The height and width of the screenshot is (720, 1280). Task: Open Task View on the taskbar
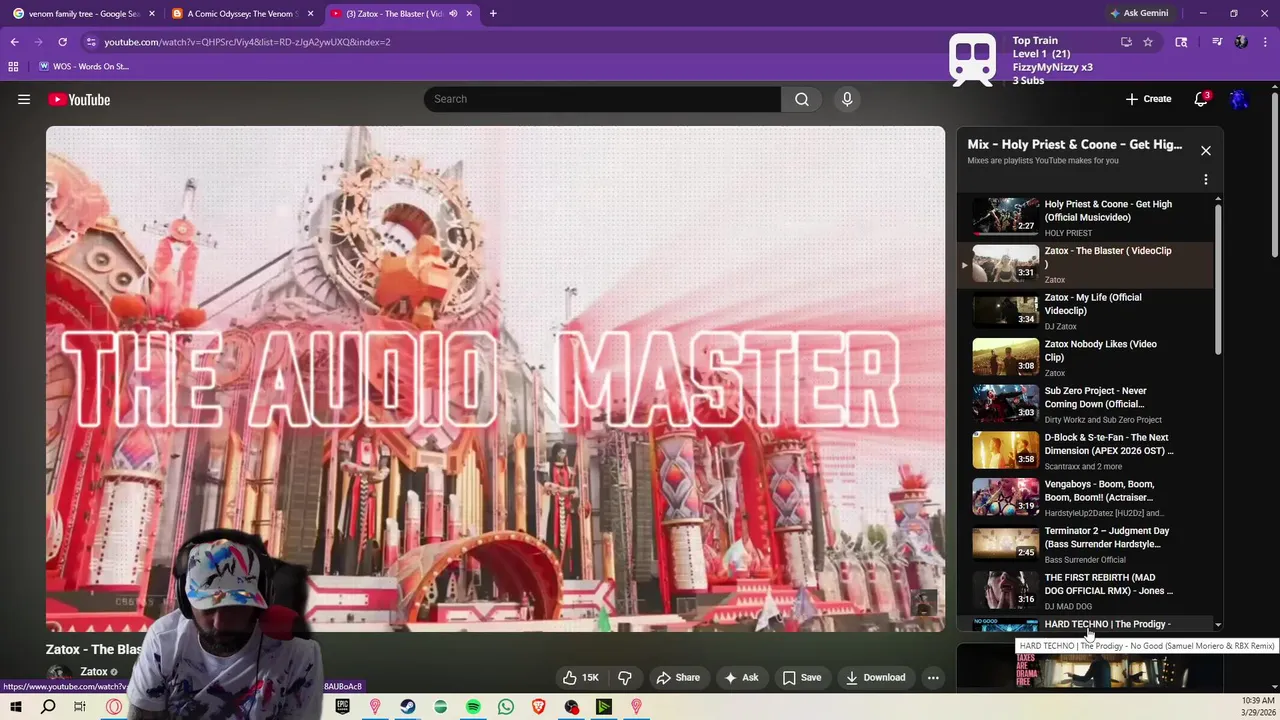tap(80, 707)
